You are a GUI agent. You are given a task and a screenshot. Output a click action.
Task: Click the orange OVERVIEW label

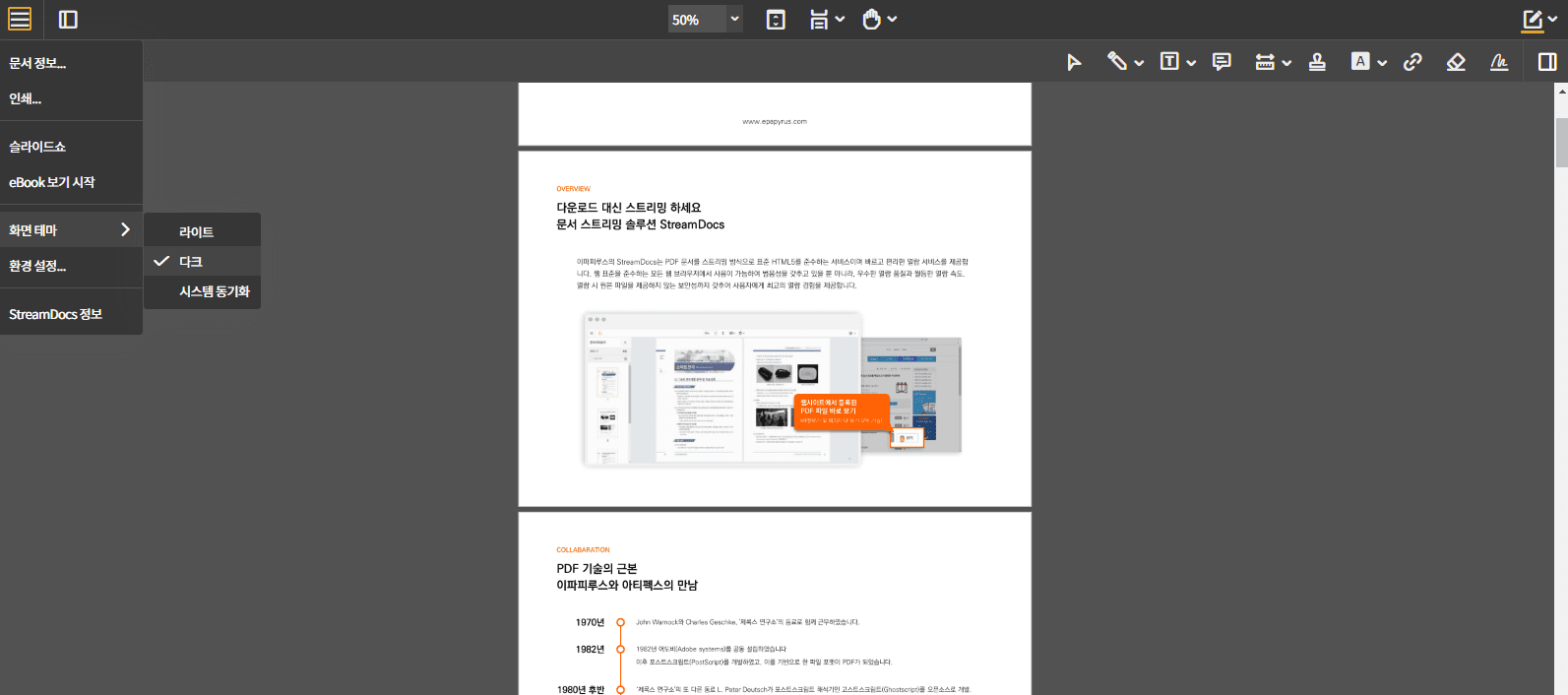573,189
